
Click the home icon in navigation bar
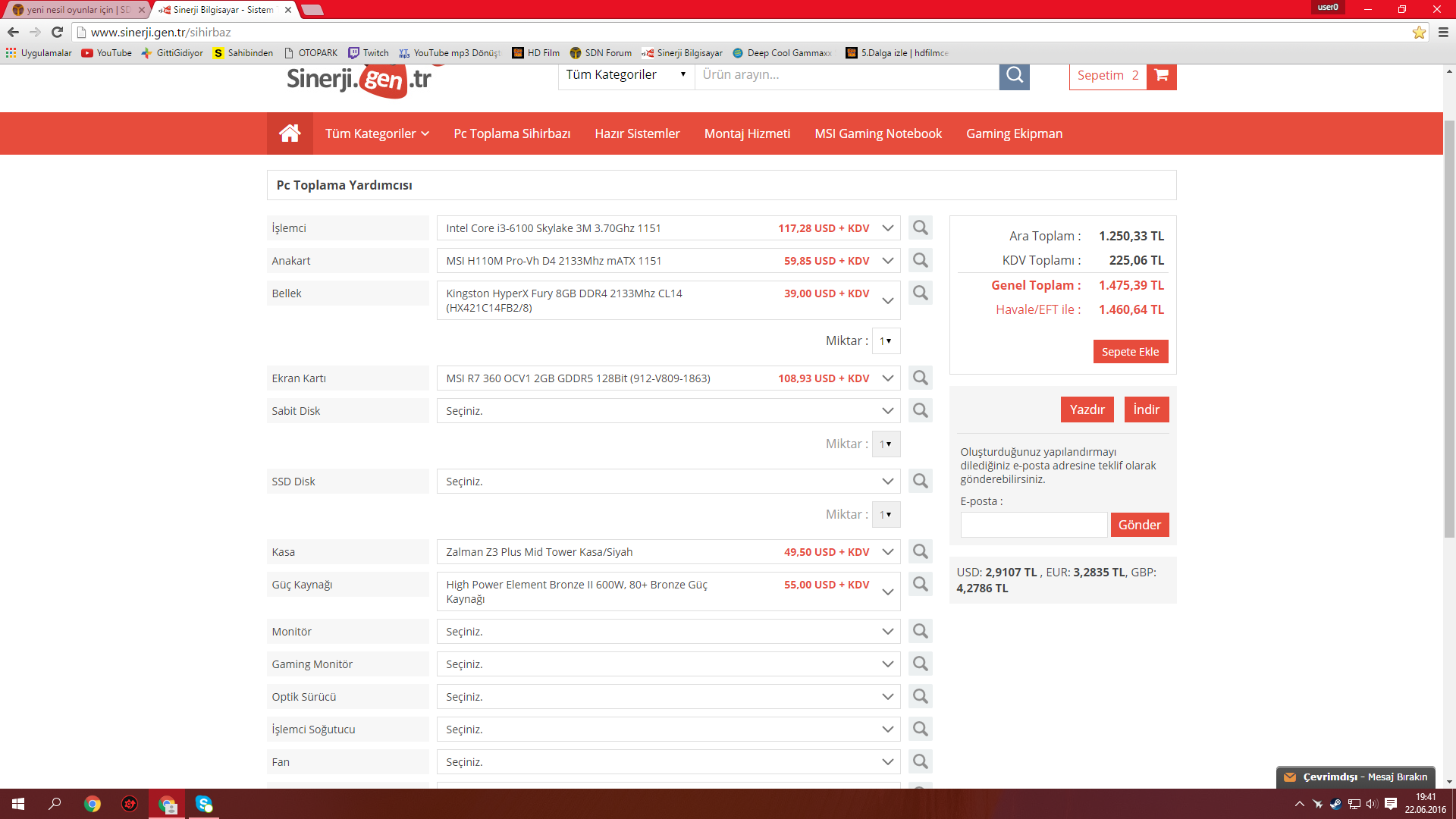pyautogui.click(x=290, y=133)
